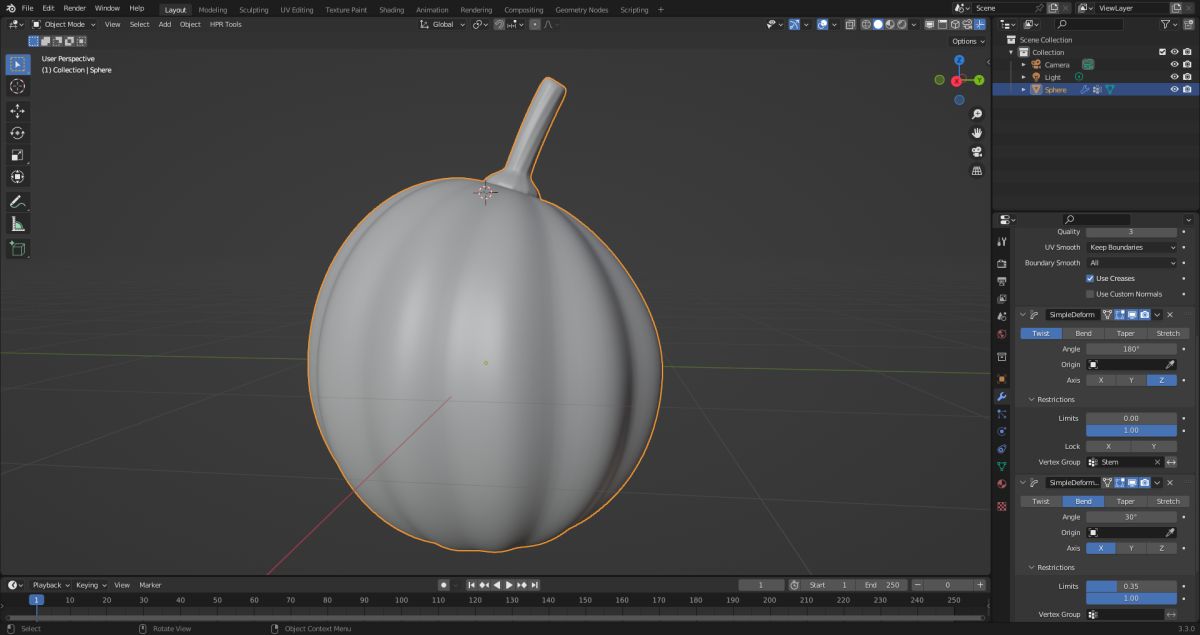The image size is (1200, 635).
Task: Open the Render properties tab
Action: pos(1002,264)
